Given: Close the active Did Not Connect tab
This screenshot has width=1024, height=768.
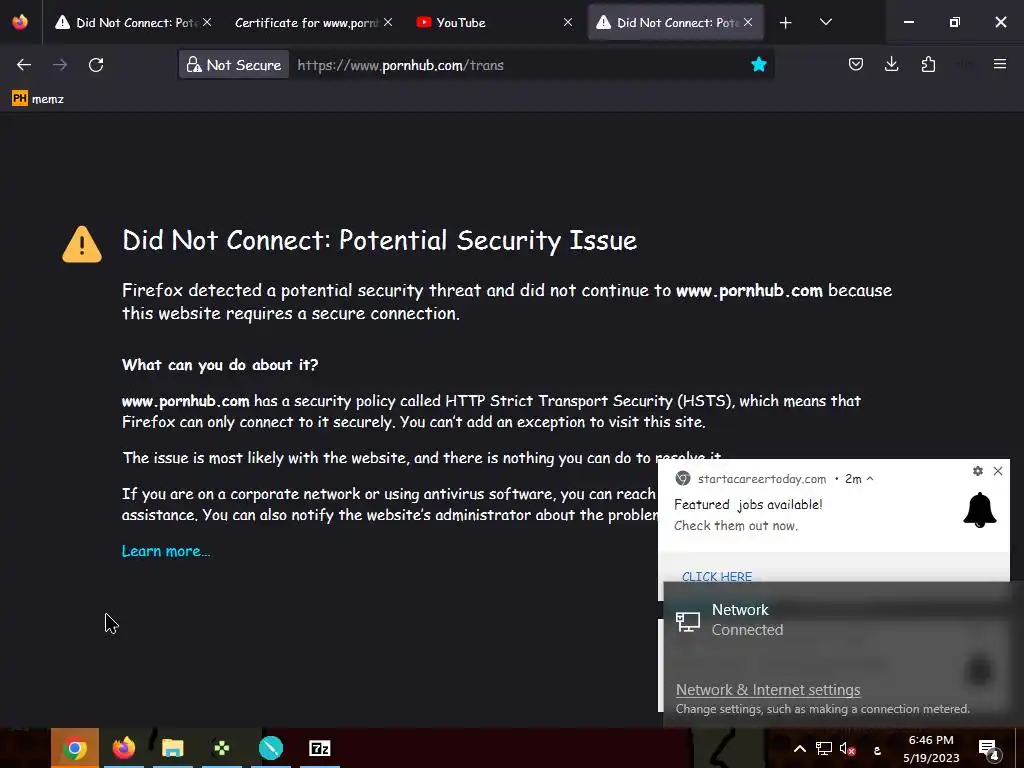Looking at the screenshot, I should tap(748, 22).
